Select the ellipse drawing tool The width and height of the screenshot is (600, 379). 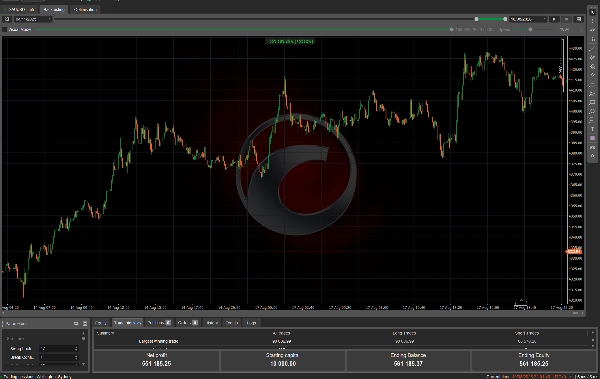point(592,111)
